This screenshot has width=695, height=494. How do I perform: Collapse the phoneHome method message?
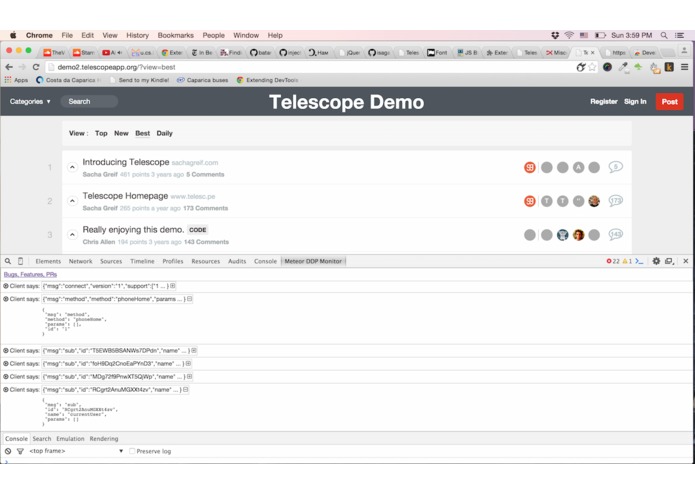pos(189,299)
